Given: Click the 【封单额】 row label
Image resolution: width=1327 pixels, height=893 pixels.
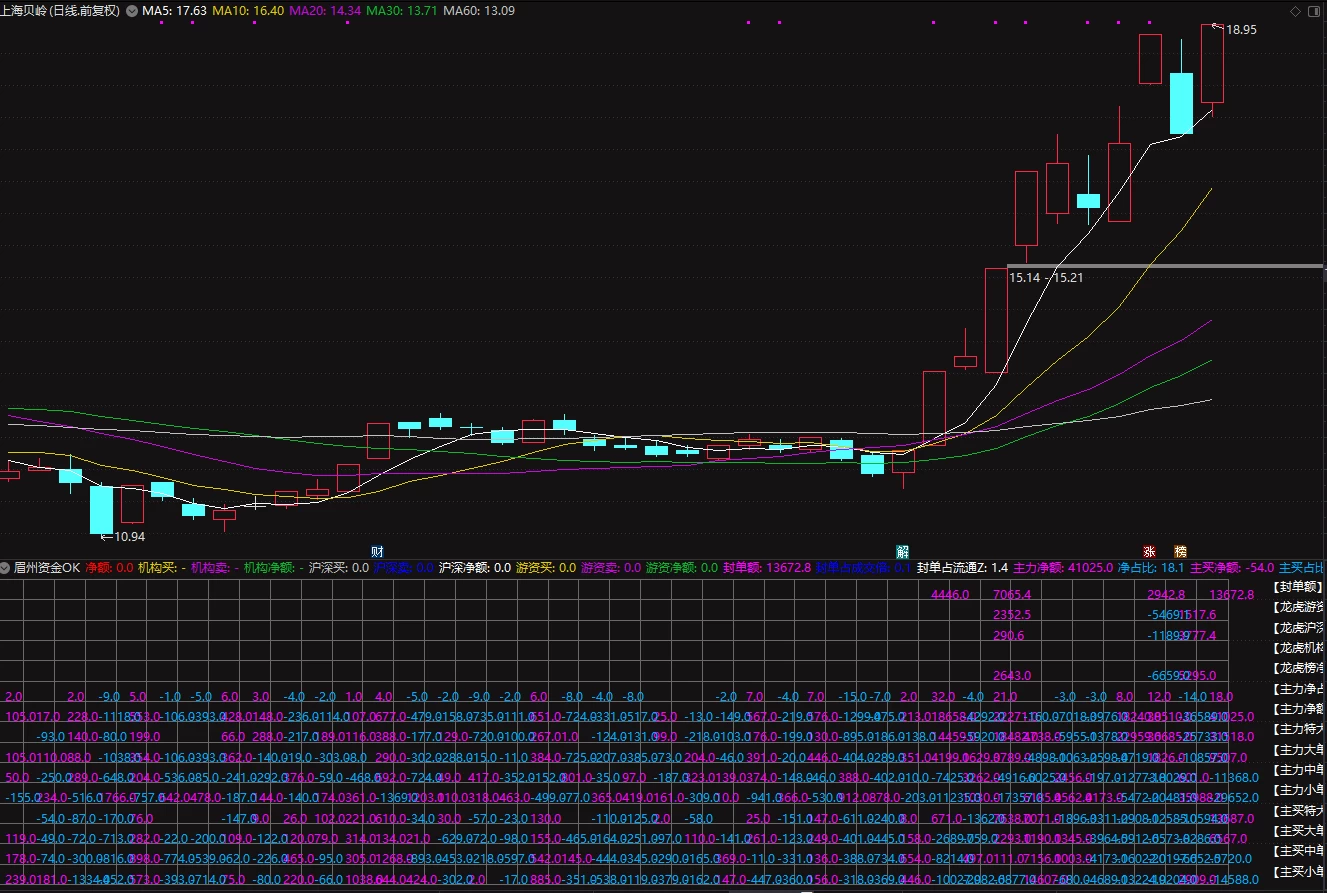Looking at the screenshot, I should pos(1297,587).
